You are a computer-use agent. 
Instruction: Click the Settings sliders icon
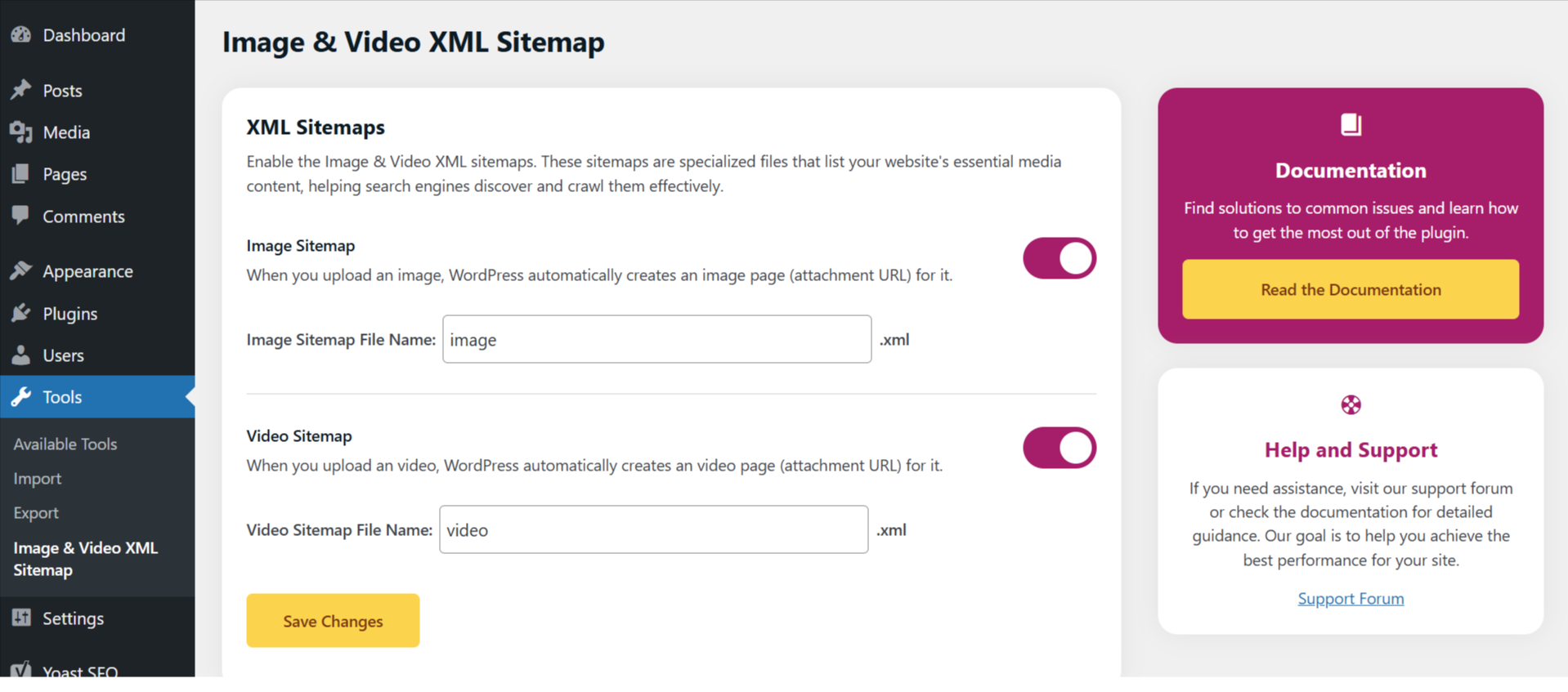point(21,618)
